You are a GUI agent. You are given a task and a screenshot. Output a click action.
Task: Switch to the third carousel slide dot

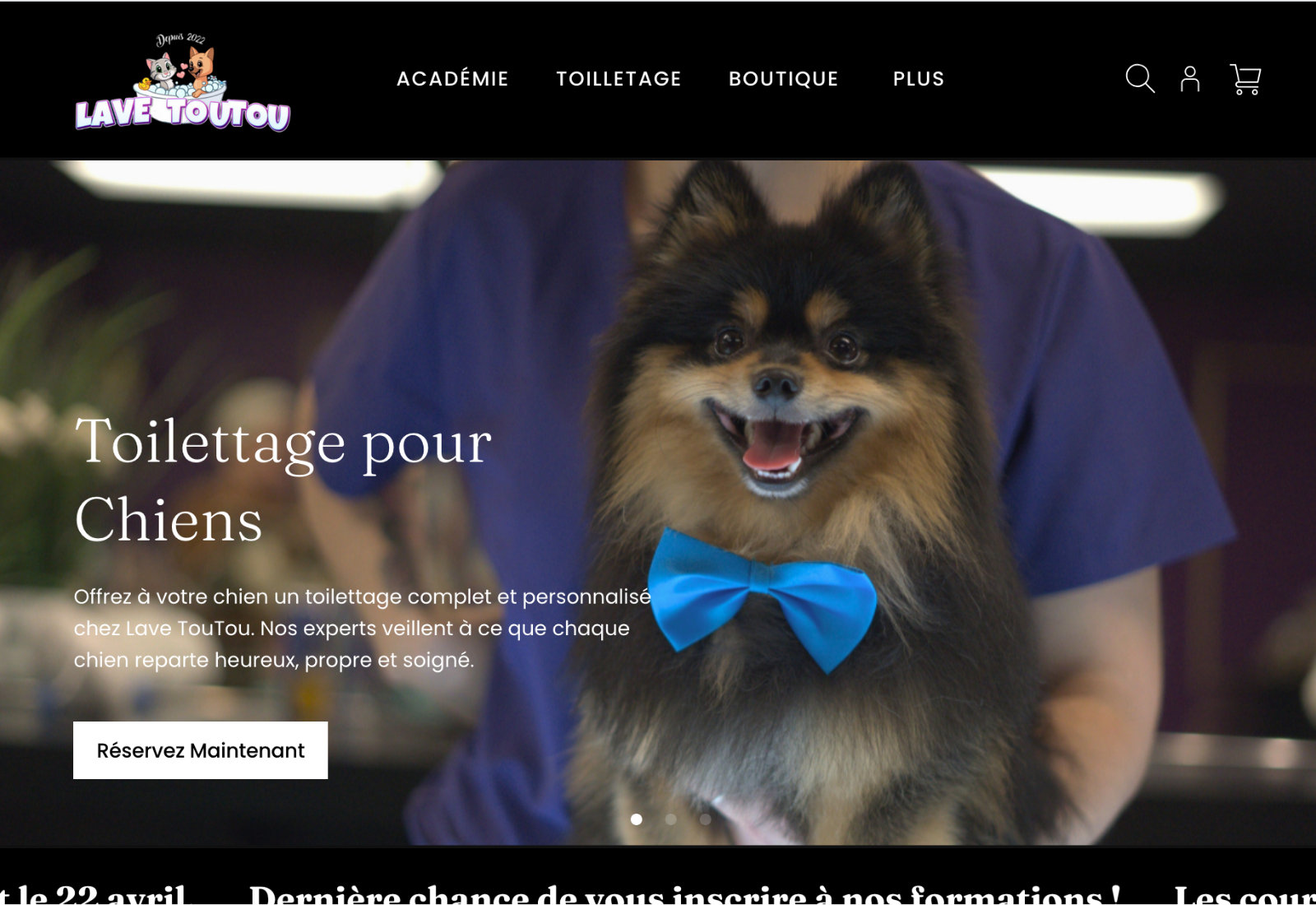(706, 819)
